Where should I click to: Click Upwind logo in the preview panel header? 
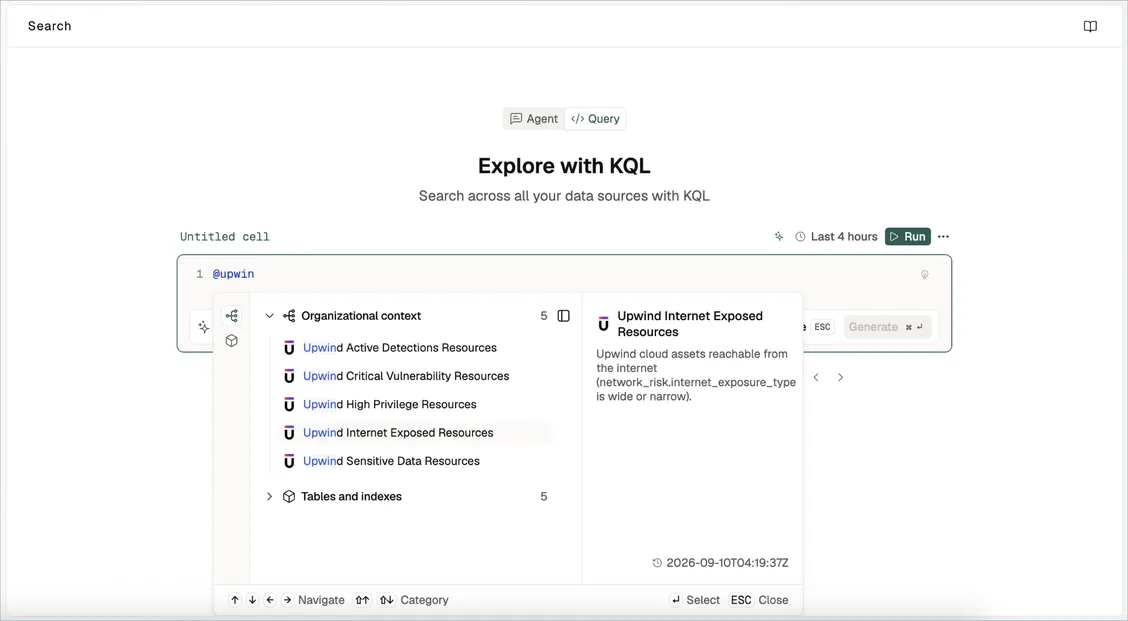[x=604, y=324]
